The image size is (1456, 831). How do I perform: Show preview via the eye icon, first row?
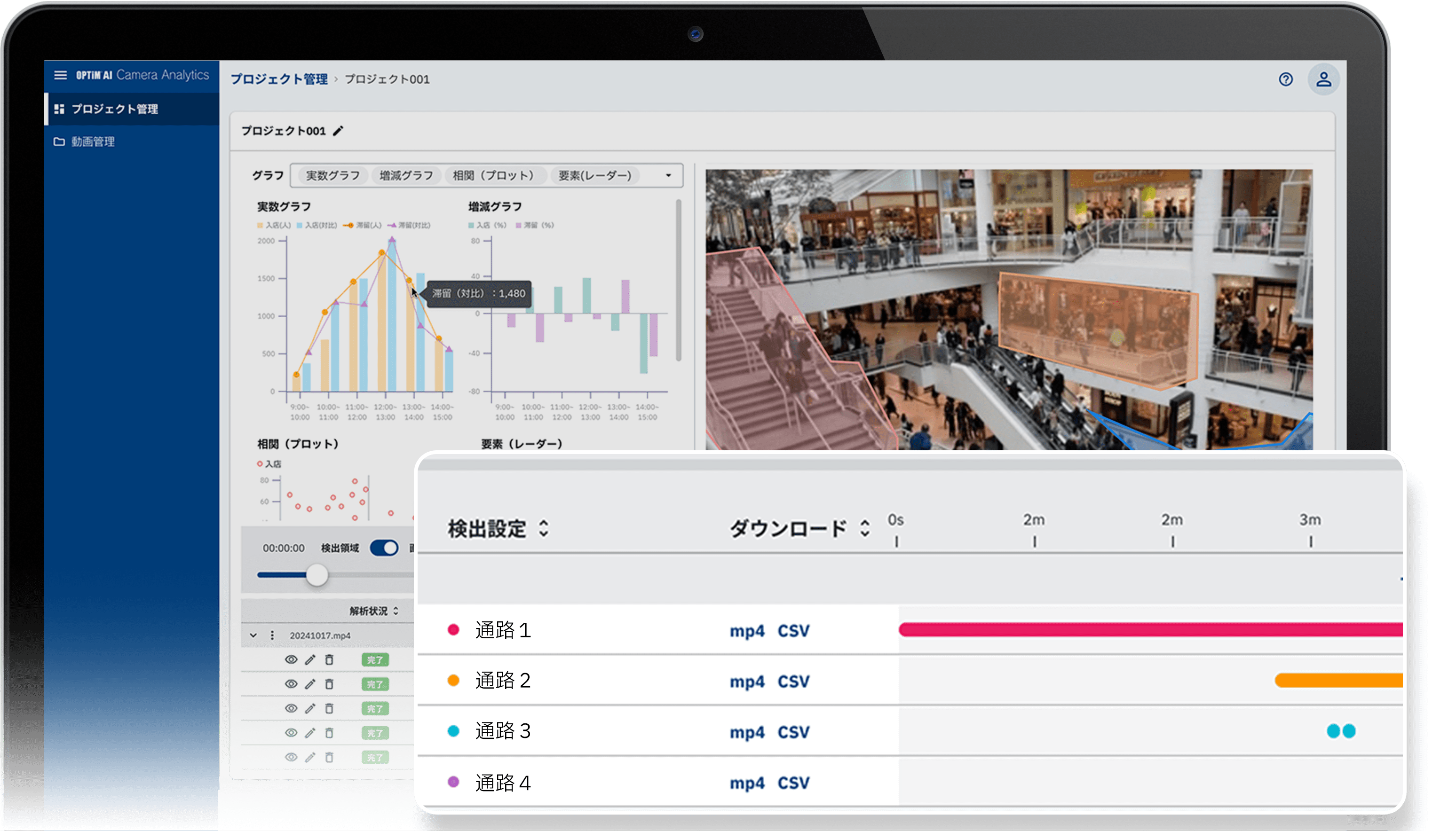291,660
